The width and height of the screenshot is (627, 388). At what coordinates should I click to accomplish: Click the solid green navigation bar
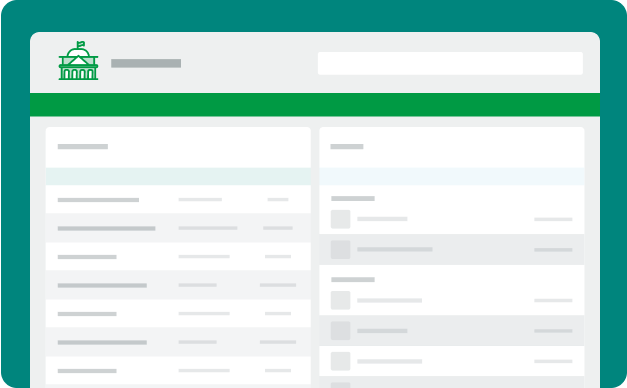315,105
